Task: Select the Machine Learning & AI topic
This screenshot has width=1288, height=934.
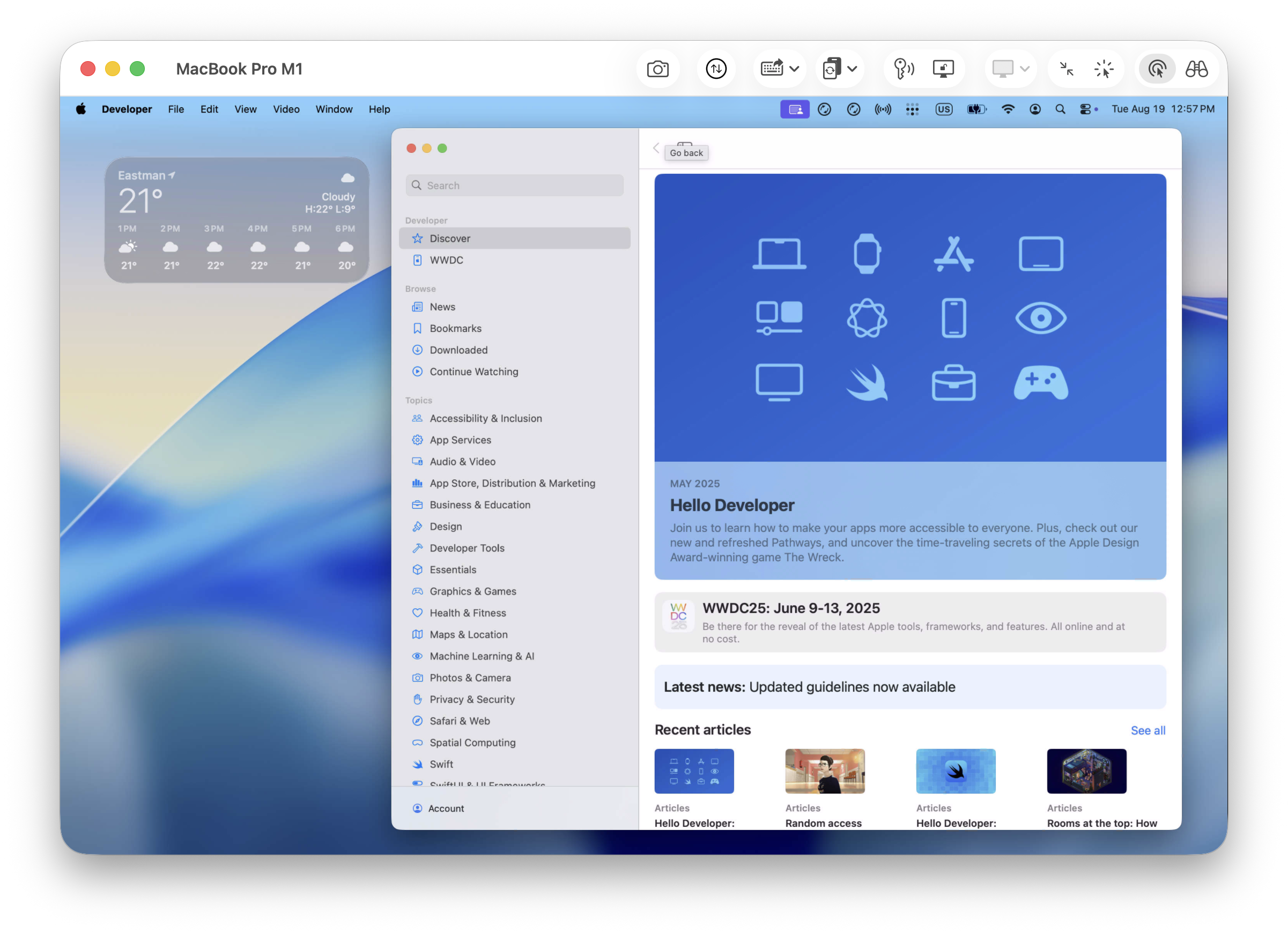Action: pyautogui.click(x=514, y=656)
